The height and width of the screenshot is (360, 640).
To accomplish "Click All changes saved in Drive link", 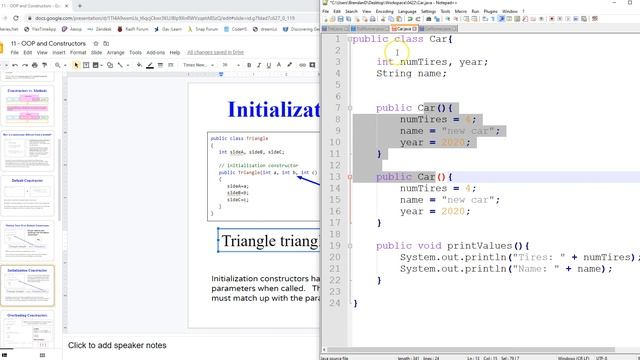I will coord(216,53).
